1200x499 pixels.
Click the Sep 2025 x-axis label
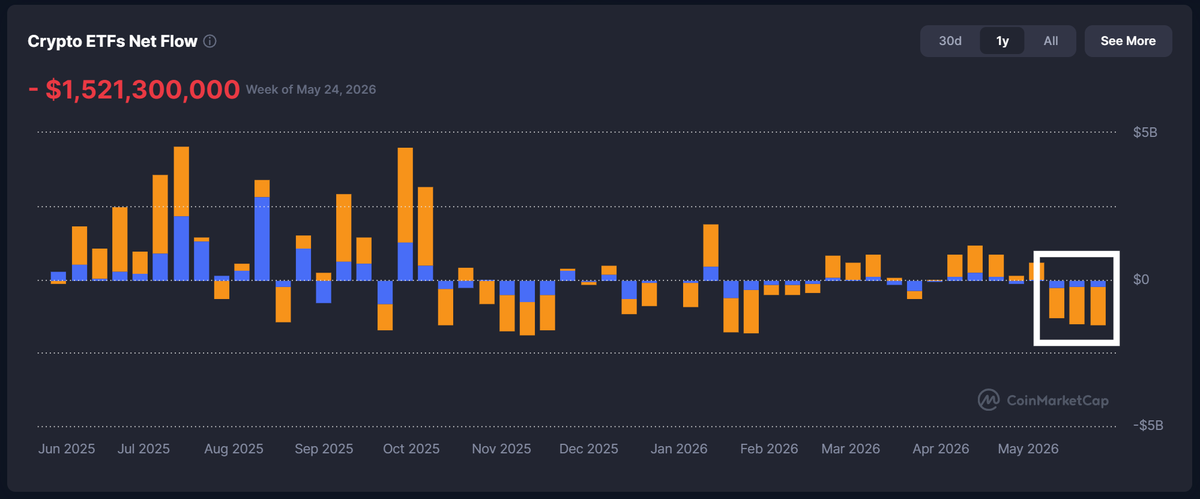pos(324,449)
